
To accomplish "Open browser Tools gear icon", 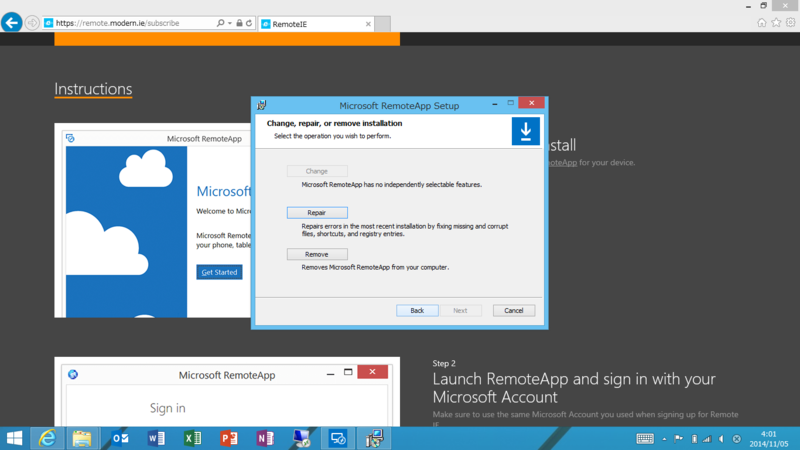I will point(790,22).
